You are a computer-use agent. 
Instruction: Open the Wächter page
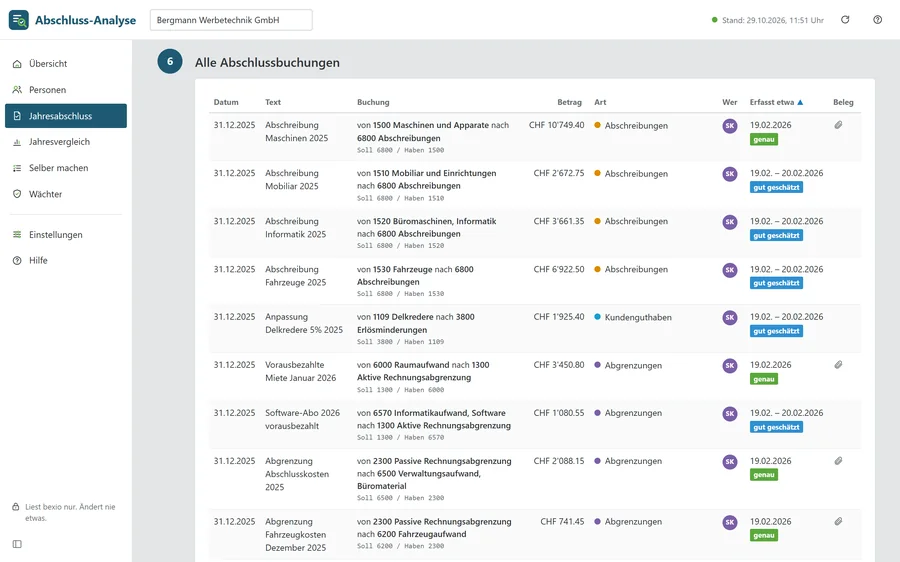coord(66,194)
